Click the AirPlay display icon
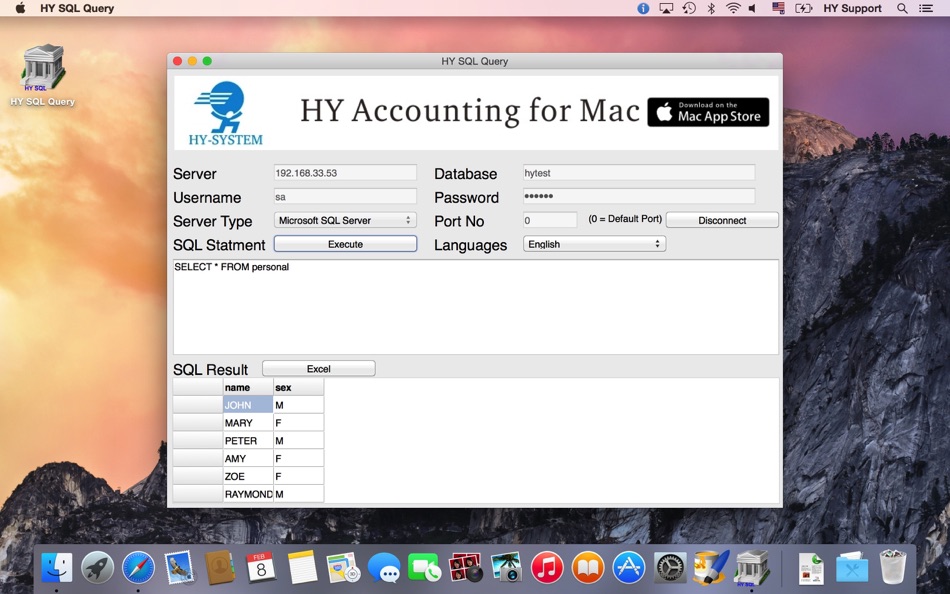Viewport: 950px width, 594px height. click(666, 8)
